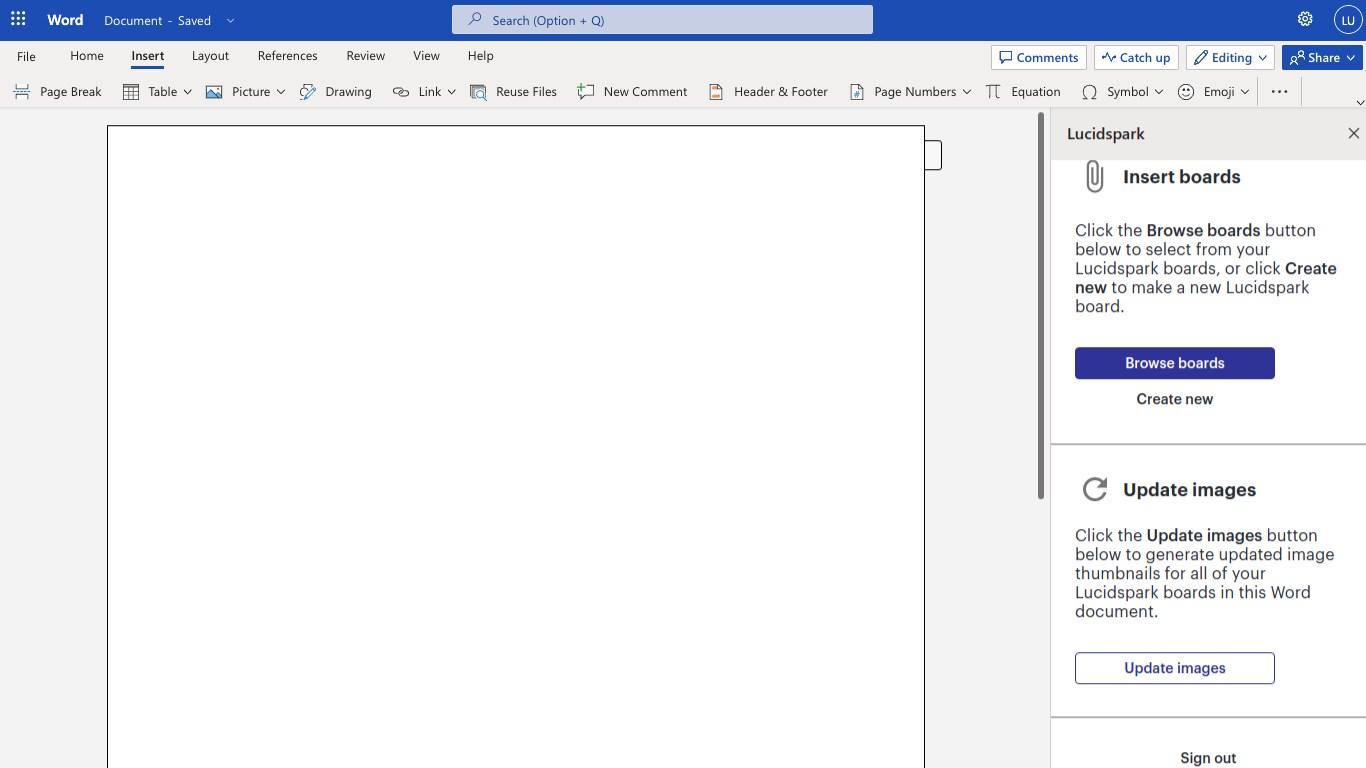
Task: Open the Comments pane
Action: [x=1039, y=57]
